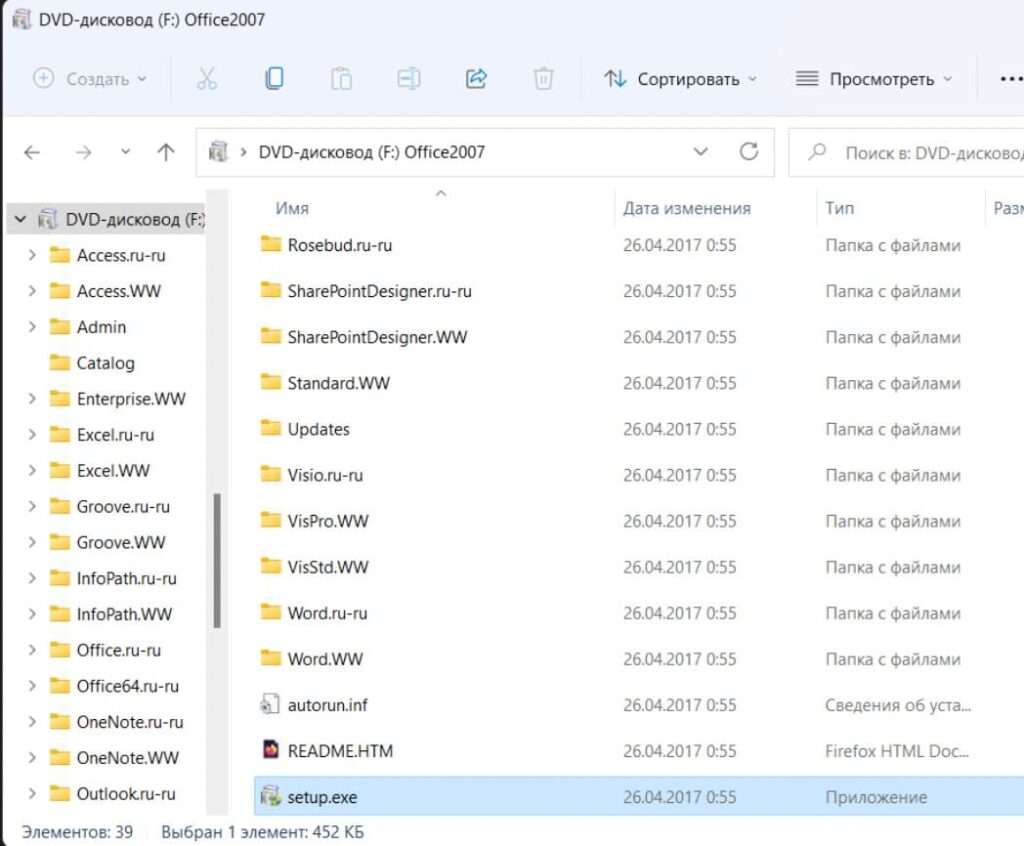Open the Создать dropdown
Screen dimensions: 1024x846
pos(90,79)
